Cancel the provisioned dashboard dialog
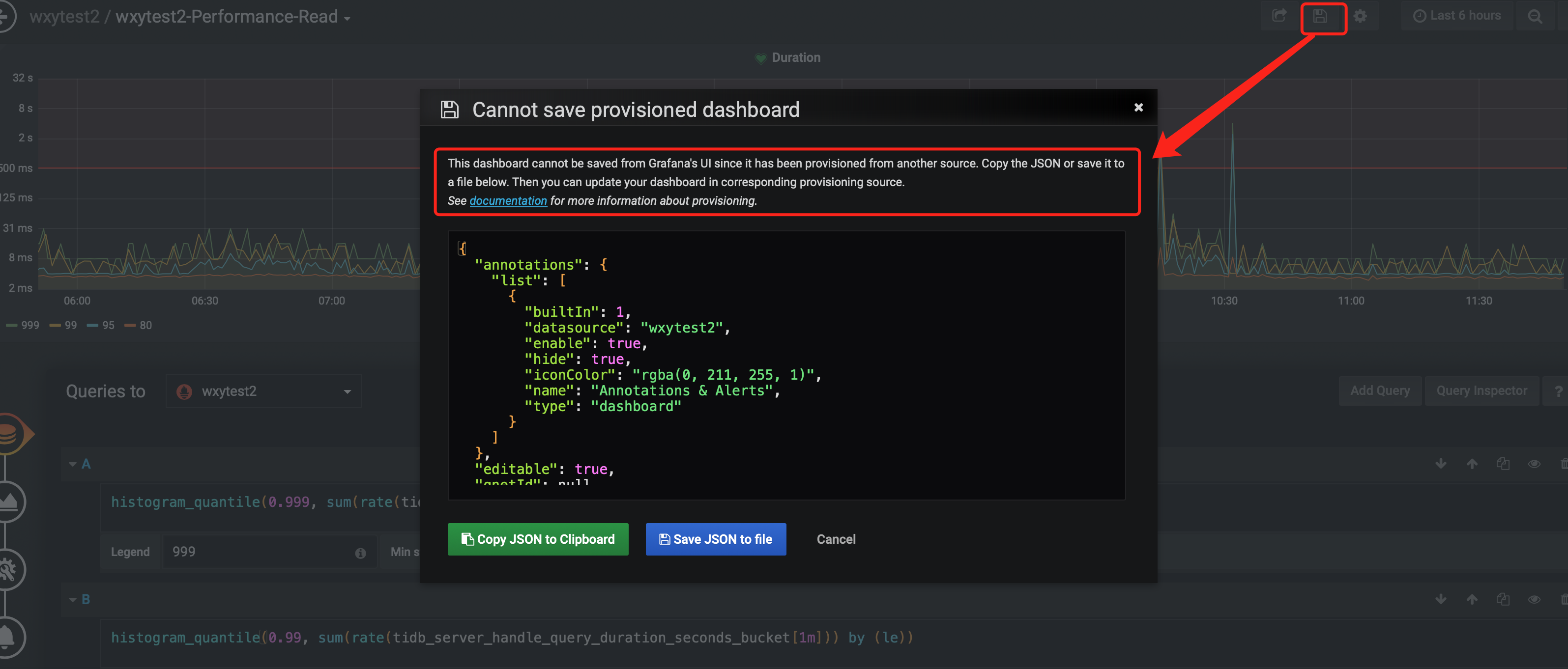Screen dimensions: 1568x669 [x=836, y=539]
